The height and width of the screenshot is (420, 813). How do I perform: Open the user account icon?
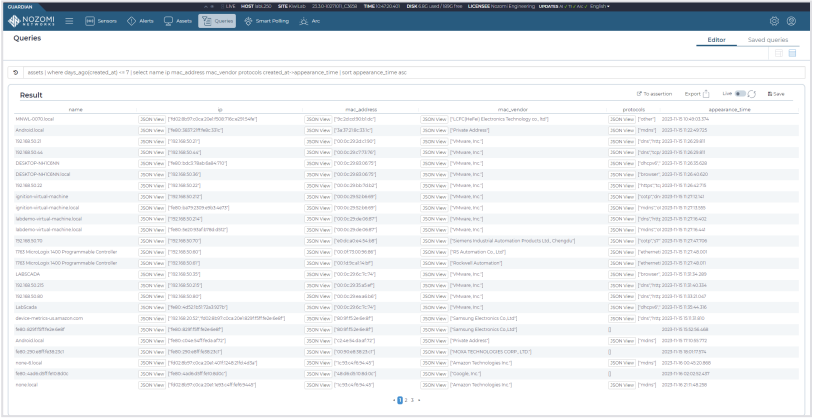[792, 20]
